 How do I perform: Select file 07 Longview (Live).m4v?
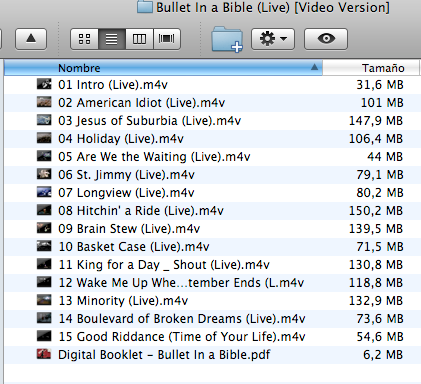[x=126, y=193]
